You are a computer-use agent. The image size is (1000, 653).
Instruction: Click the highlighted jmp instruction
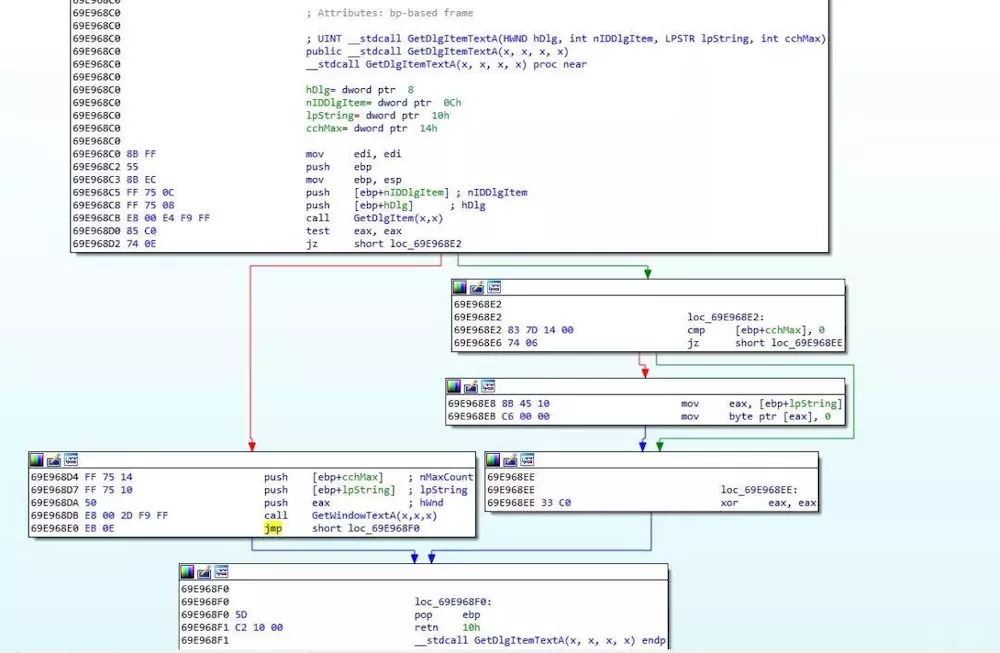[273, 528]
